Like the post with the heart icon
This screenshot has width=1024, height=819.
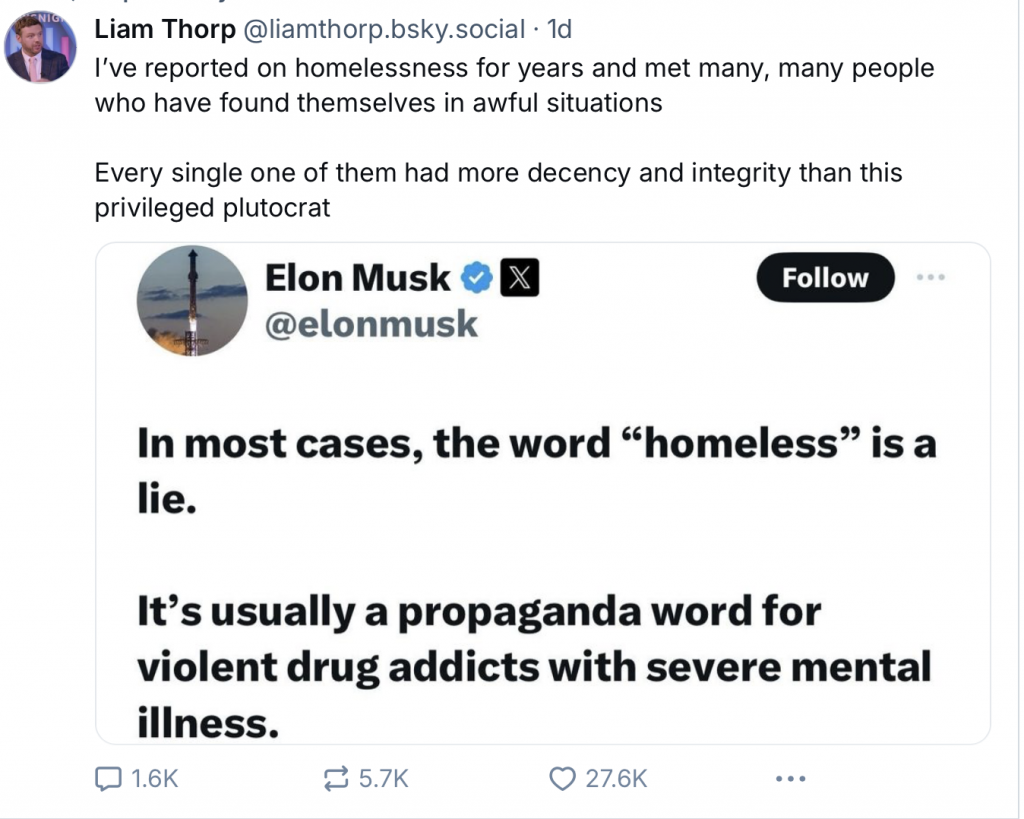click(564, 778)
